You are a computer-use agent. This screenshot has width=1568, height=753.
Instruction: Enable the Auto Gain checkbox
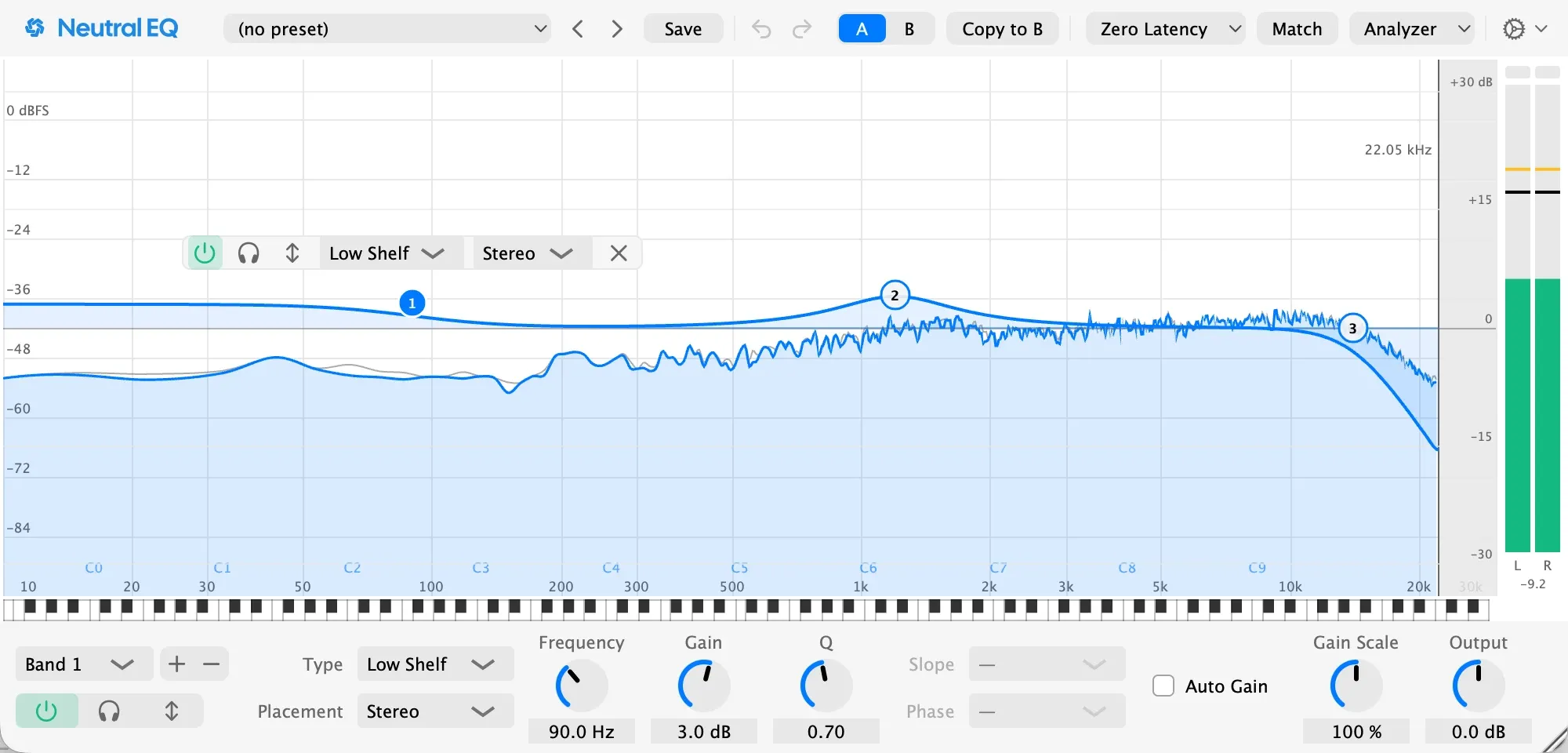point(1163,686)
